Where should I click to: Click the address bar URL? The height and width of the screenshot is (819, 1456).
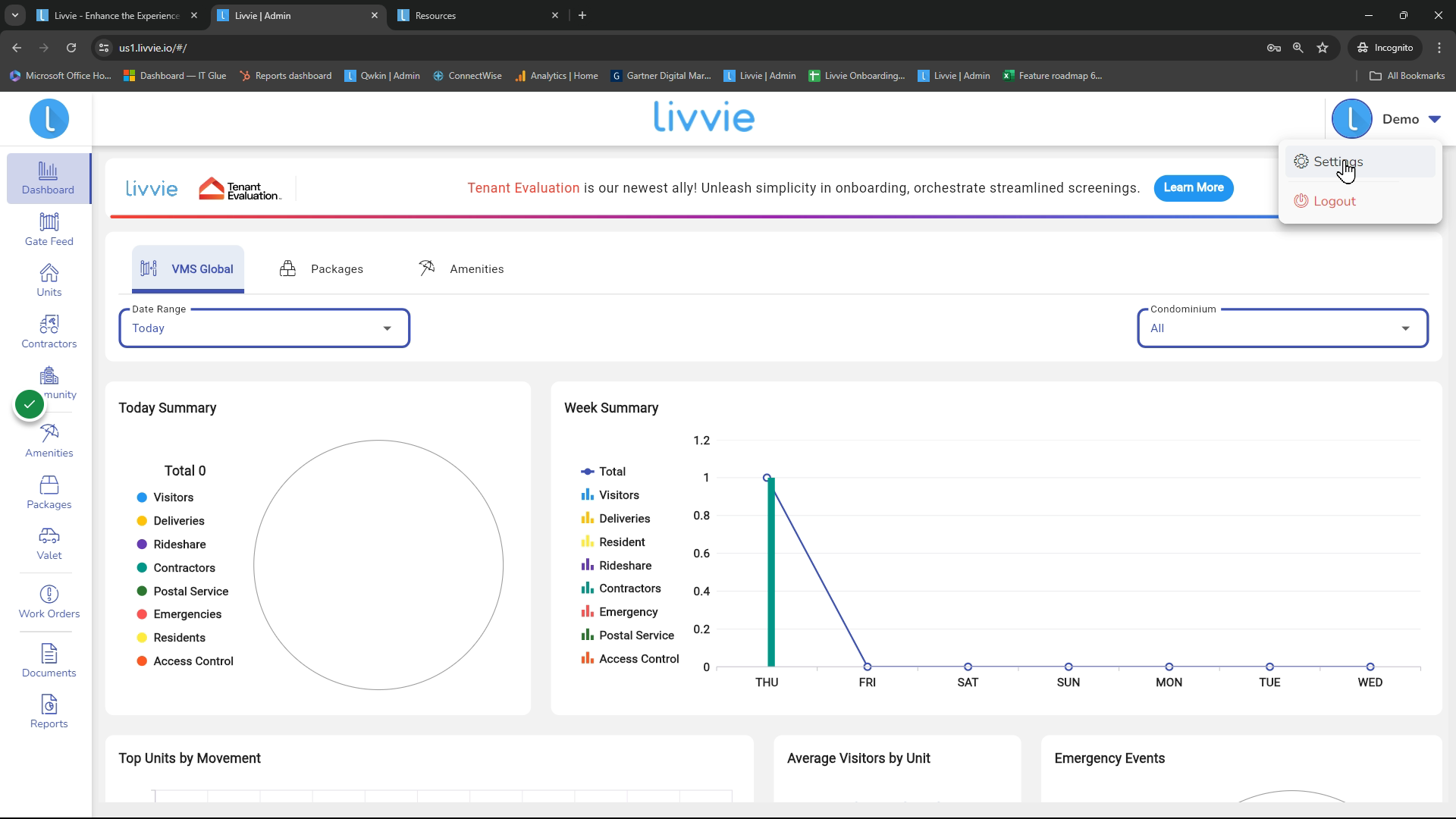[x=152, y=48]
